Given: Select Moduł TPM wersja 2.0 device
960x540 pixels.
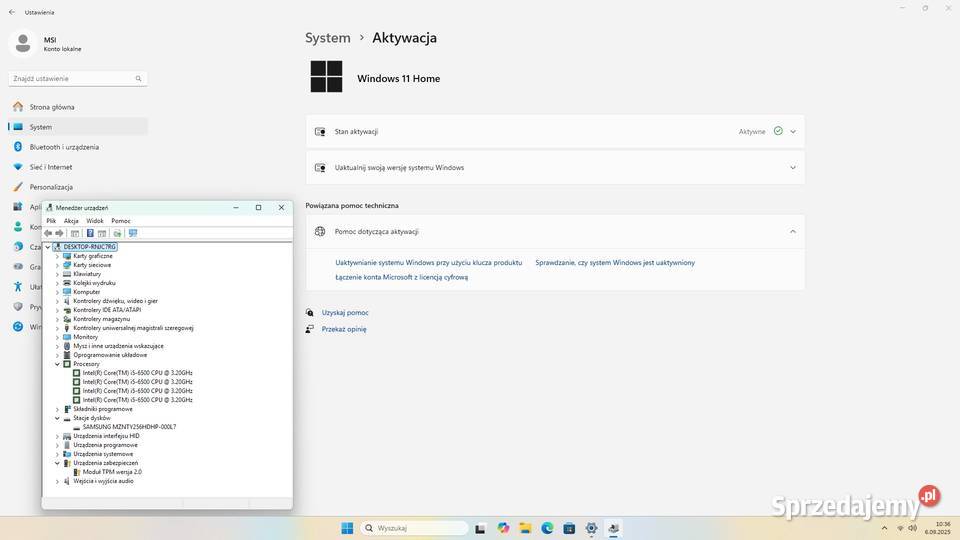Looking at the screenshot, I should tap(112, 472).
